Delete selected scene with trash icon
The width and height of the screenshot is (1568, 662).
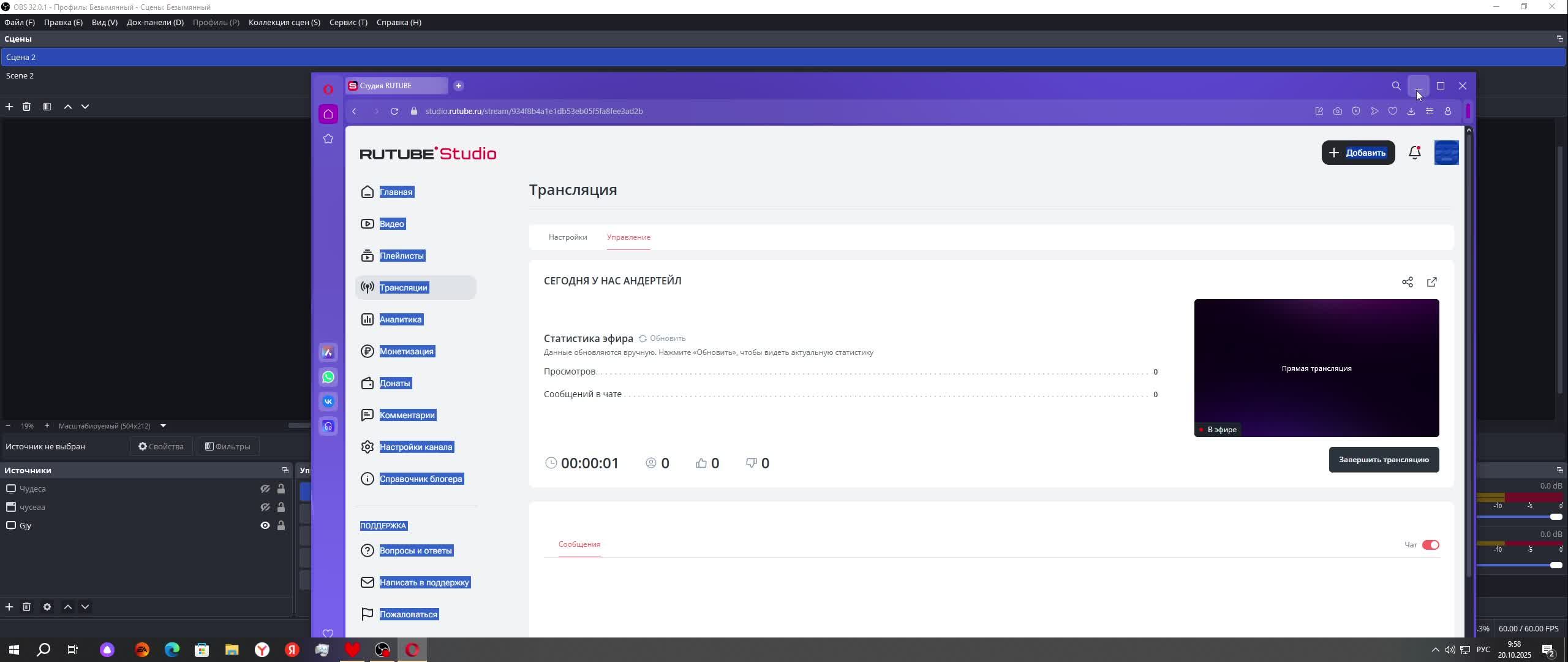pos(26,107)
